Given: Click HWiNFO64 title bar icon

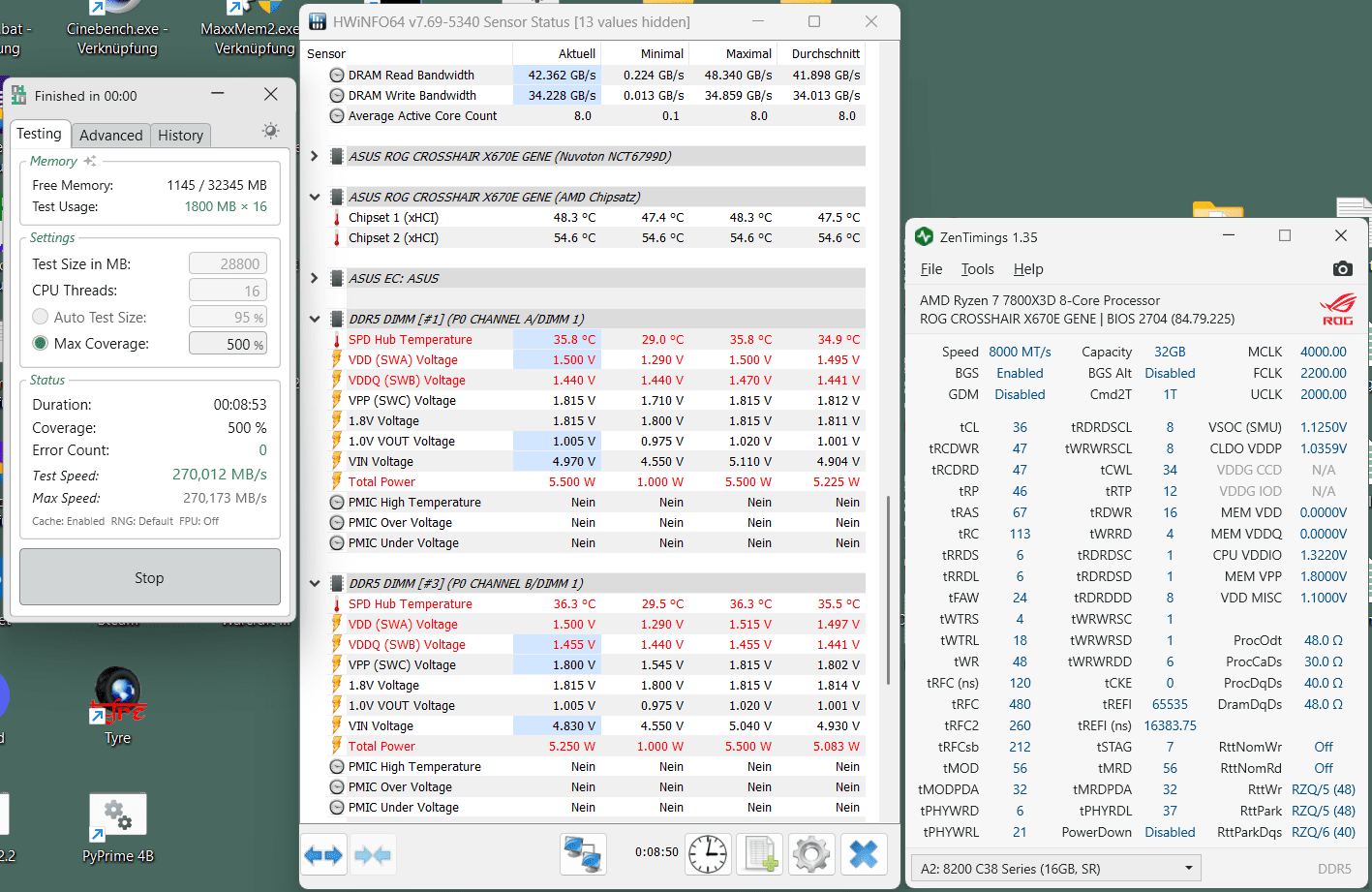Looking at the screenshot, I should point(317,21).
